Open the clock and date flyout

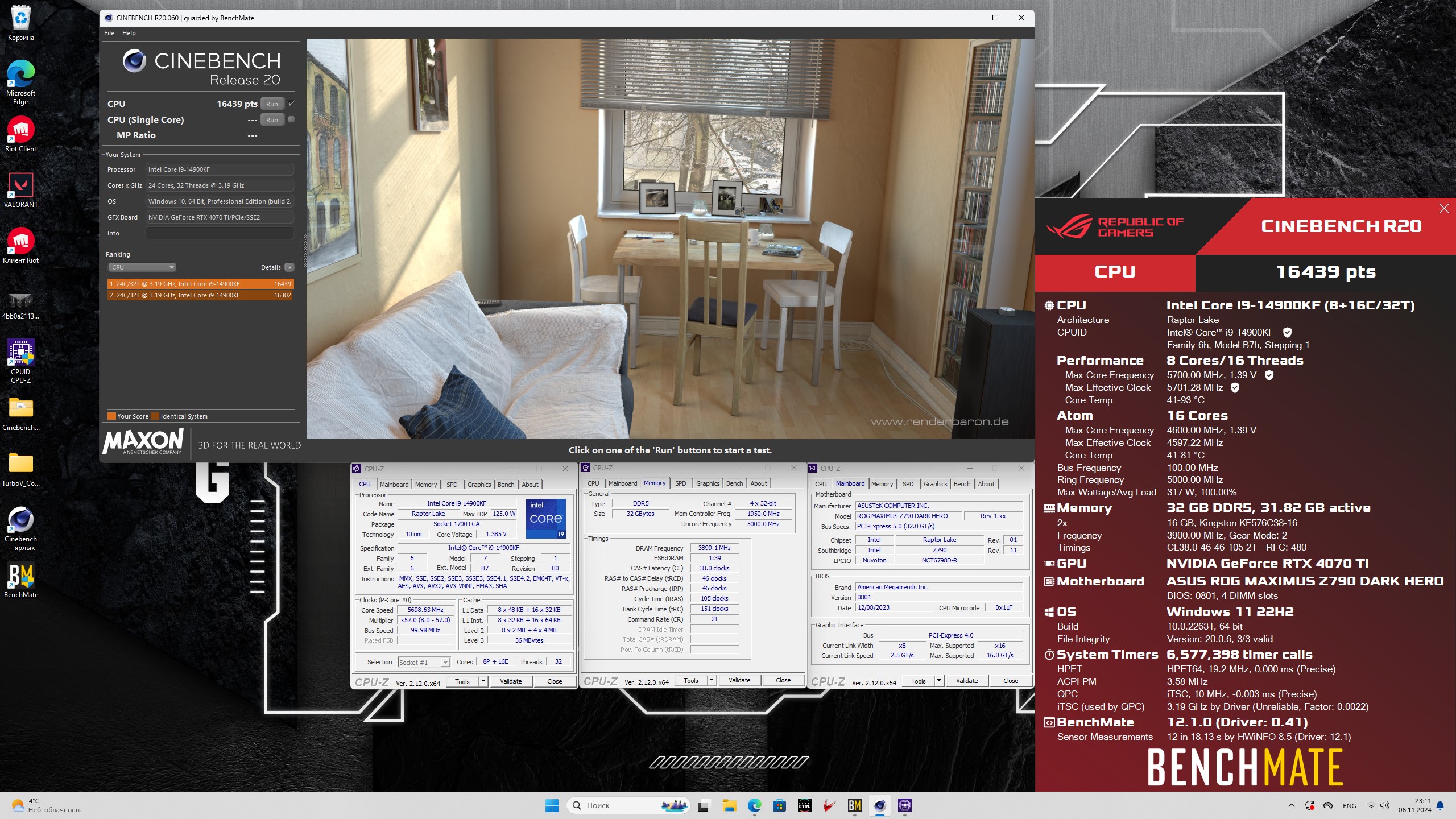pos(1415,805)
